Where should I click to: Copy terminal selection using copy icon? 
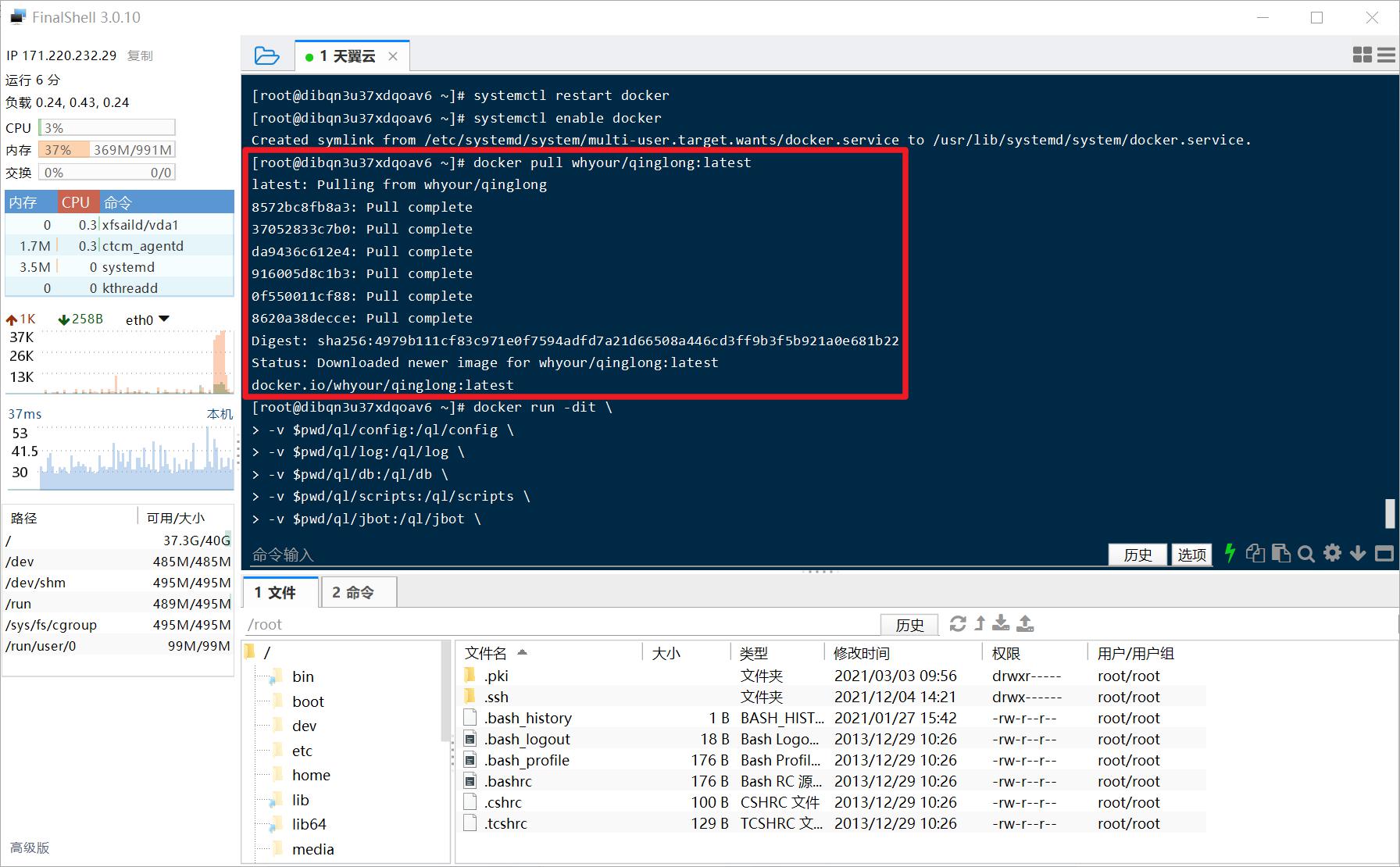tap(1255, 553)
